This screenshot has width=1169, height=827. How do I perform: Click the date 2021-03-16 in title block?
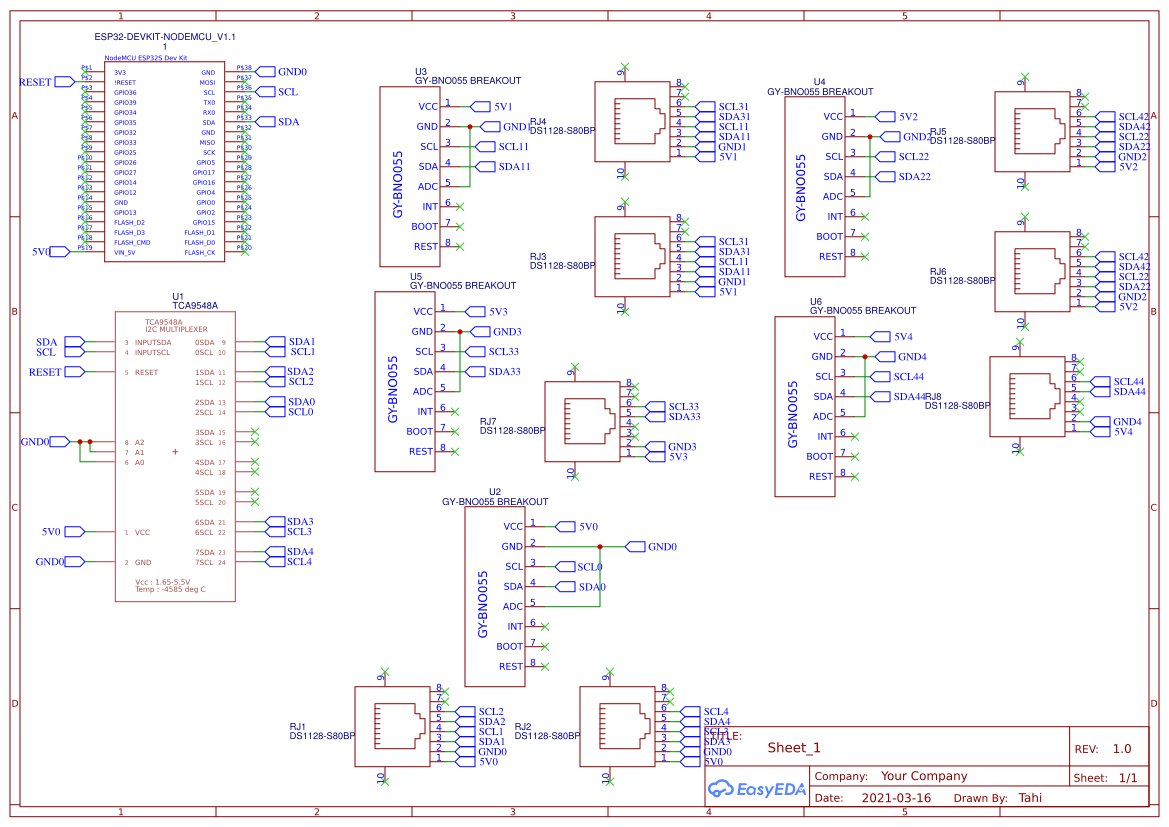click(897, 797)
